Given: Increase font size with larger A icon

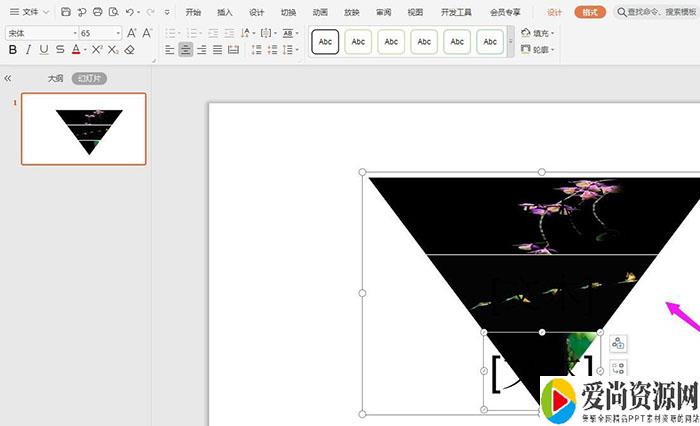Looking at the screenshot, I should 131,33.
